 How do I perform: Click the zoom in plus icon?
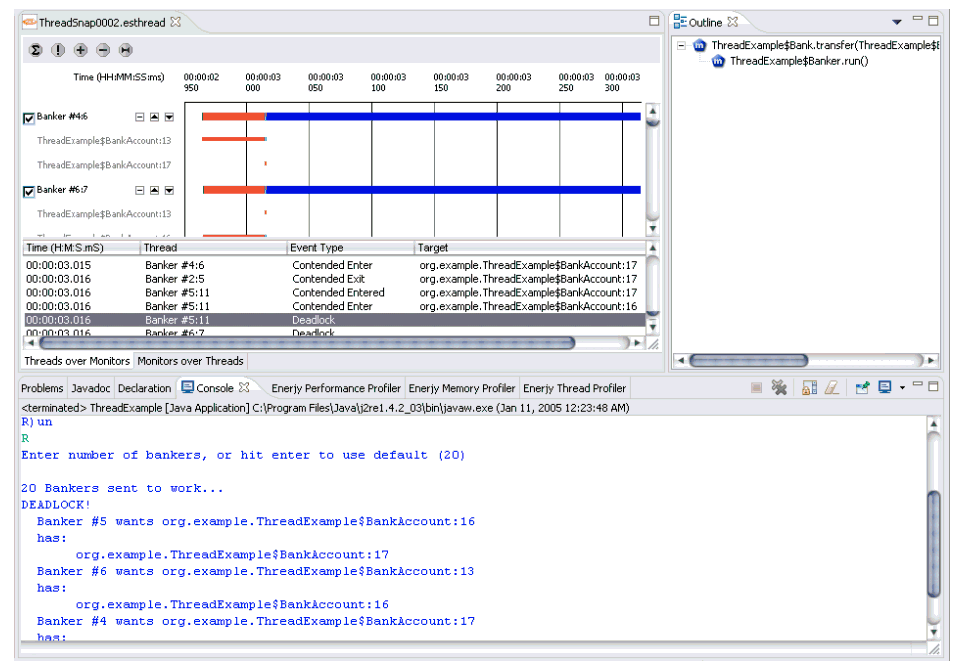[81, 50]
